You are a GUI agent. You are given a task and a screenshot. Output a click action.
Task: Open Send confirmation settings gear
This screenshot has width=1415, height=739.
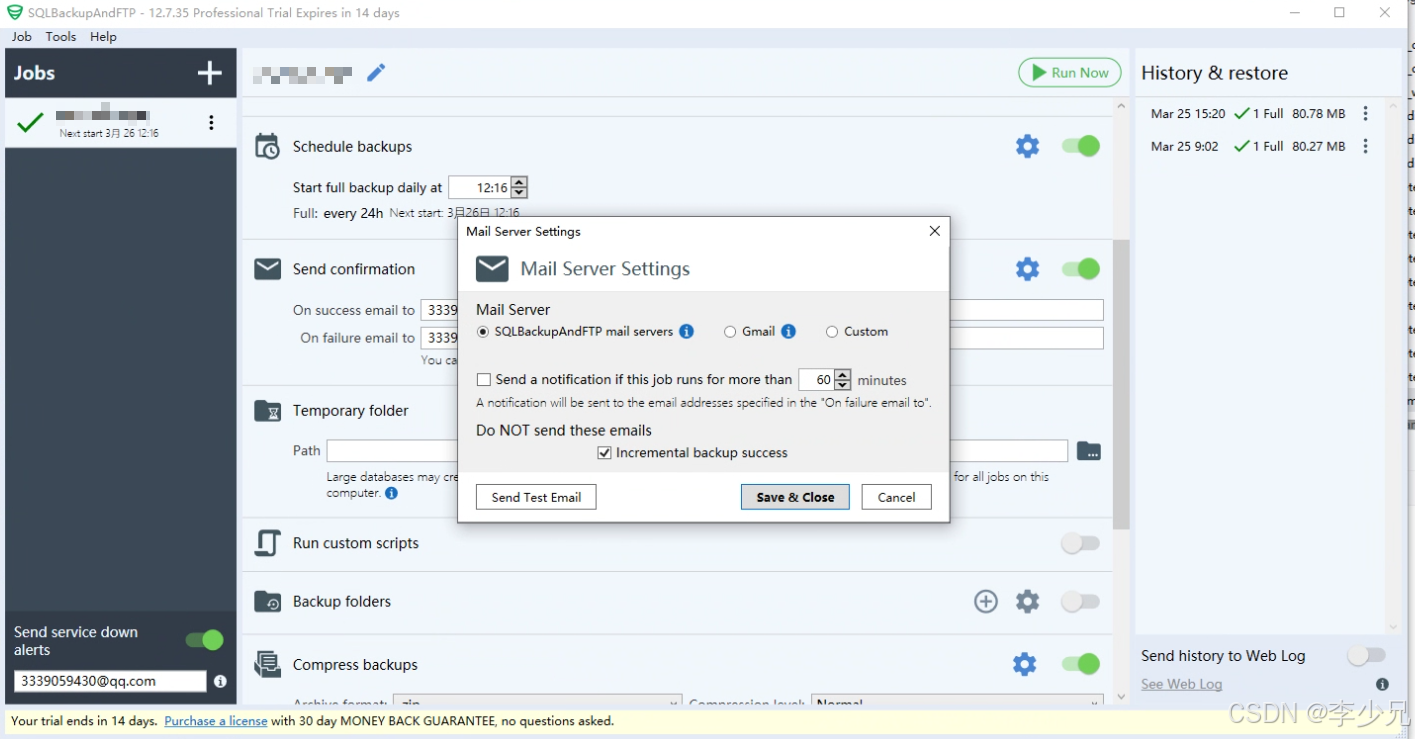pyautogui.click(x=1027, y=269)
